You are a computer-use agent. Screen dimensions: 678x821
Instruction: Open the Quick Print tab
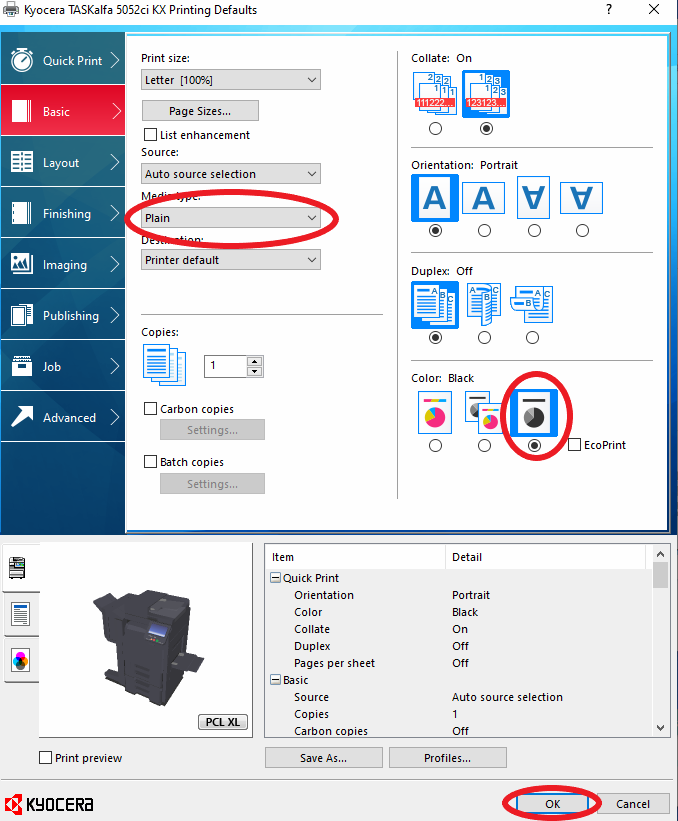[x=63, y=60]
